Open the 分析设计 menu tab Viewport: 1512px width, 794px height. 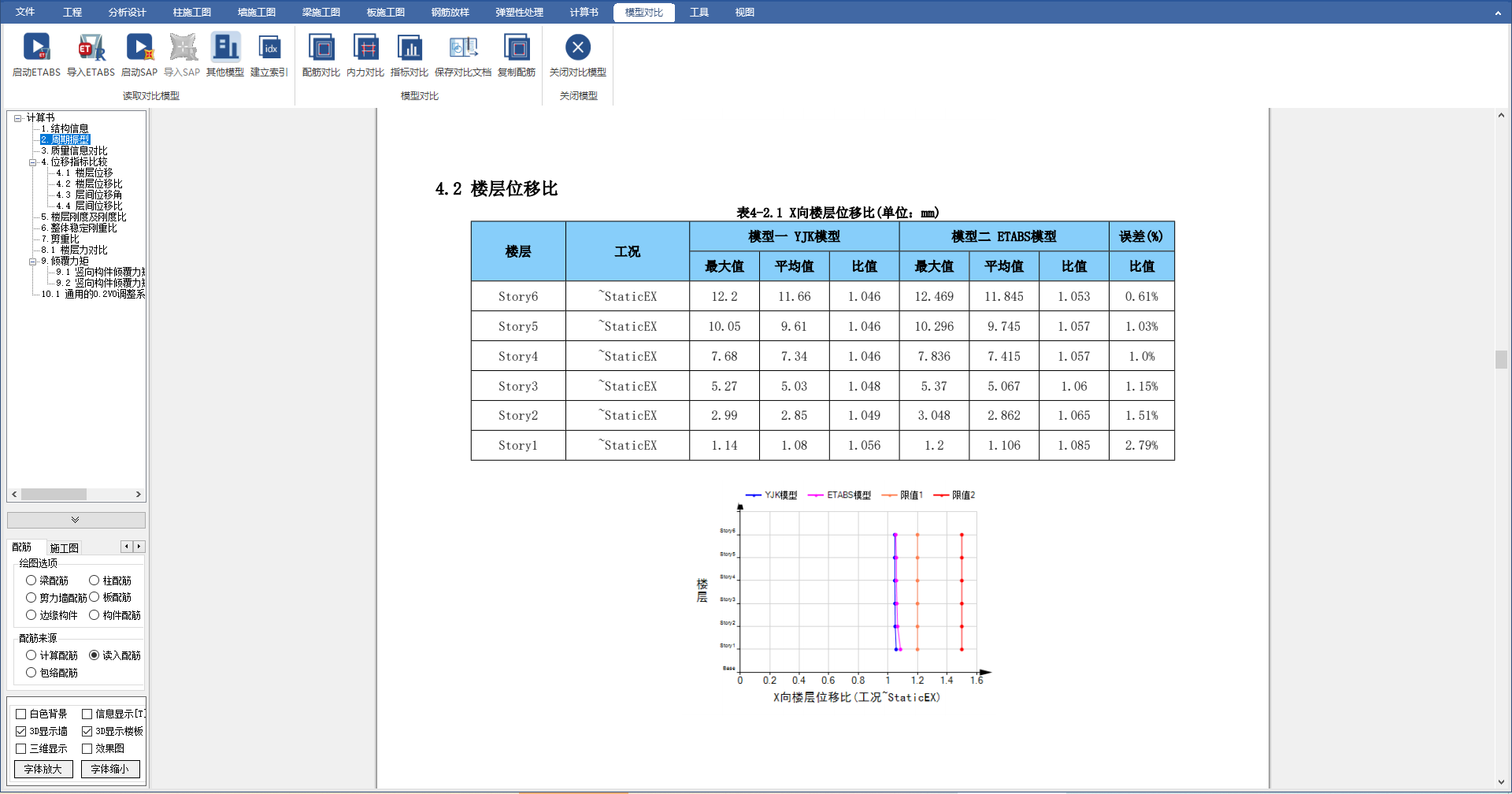(x=127, y=12)
